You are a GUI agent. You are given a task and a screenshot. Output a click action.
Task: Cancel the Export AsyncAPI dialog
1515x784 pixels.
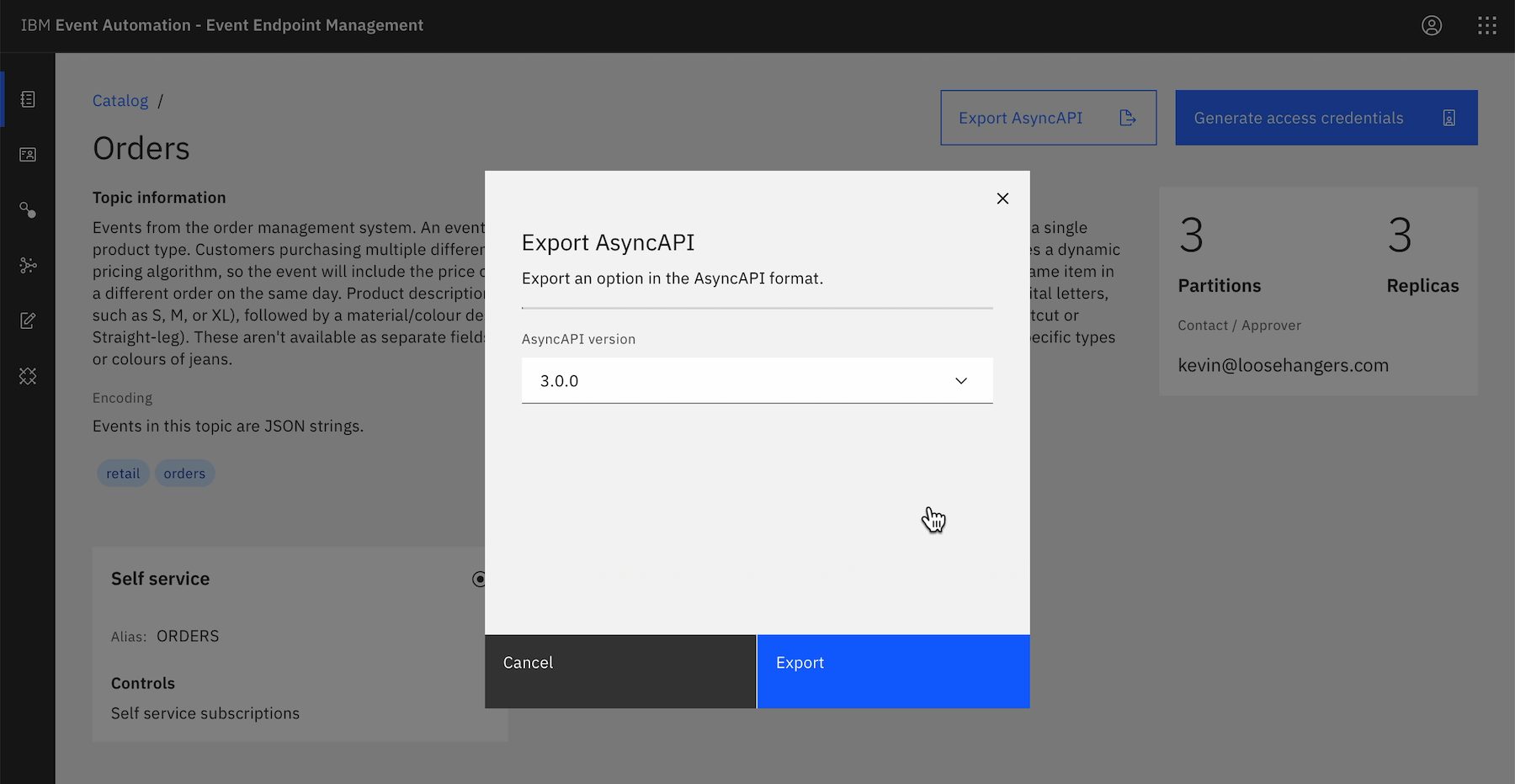(620, 670)
